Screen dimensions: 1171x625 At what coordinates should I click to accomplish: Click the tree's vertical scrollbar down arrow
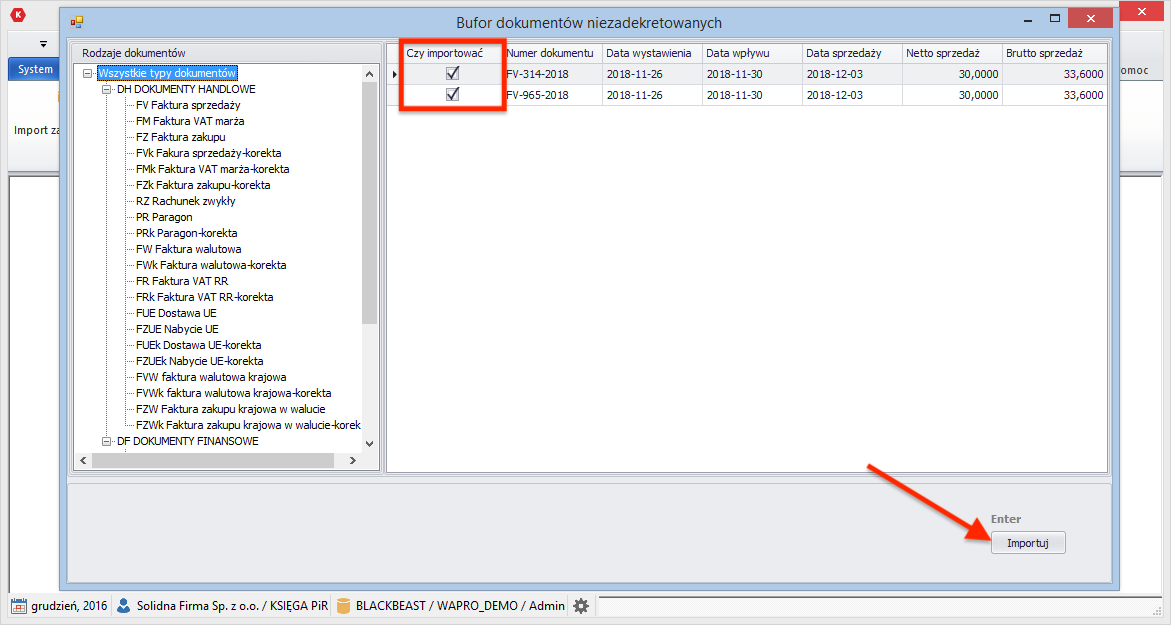click(x=369, y=443)
